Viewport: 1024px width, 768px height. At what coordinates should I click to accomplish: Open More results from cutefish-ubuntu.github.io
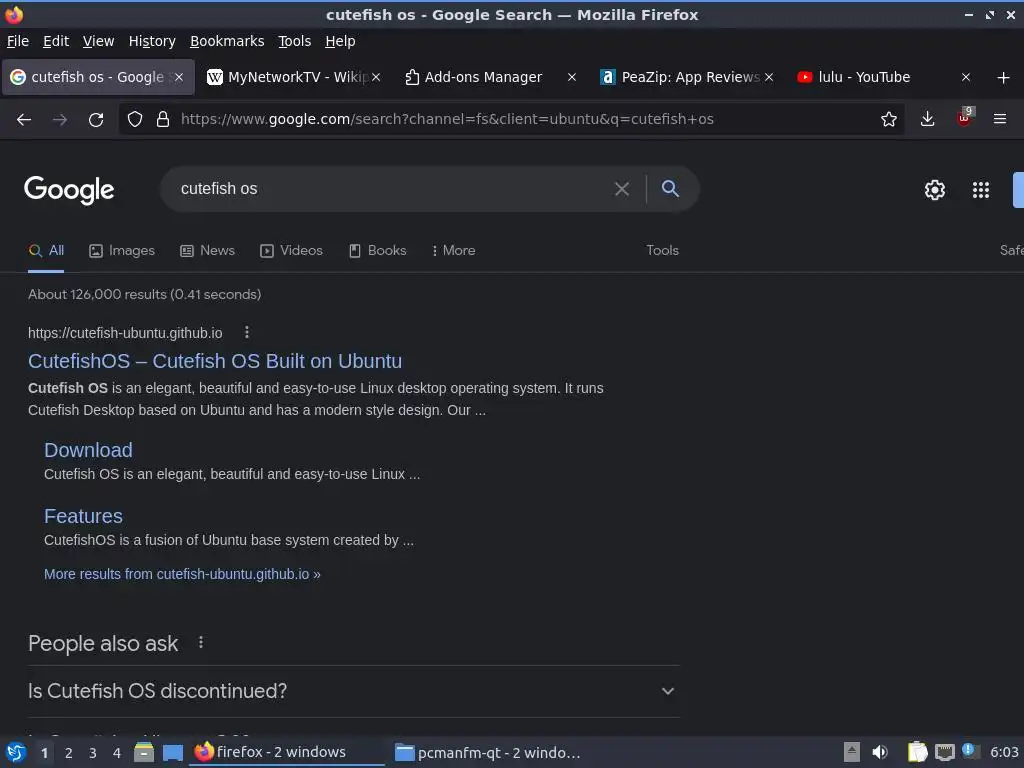(x=182, y=574)
